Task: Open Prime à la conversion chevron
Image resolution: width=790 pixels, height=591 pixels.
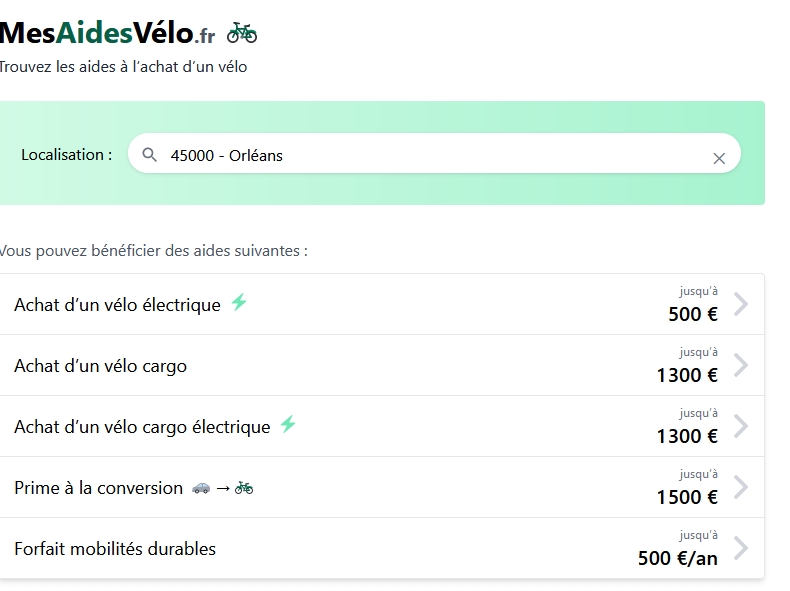Action: pyautogui.click(x=741, y=487)
